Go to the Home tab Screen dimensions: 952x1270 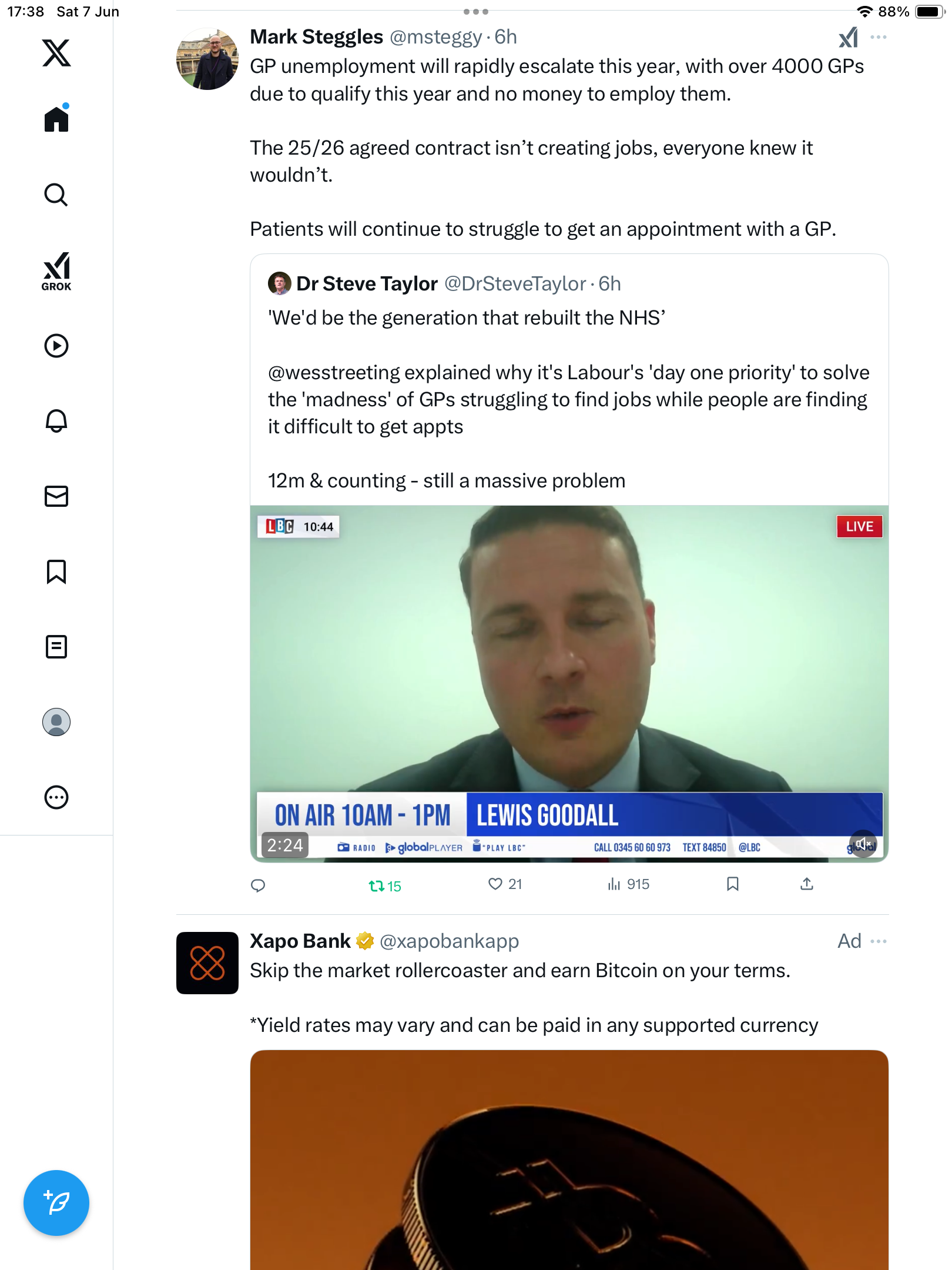pos(56,119)
